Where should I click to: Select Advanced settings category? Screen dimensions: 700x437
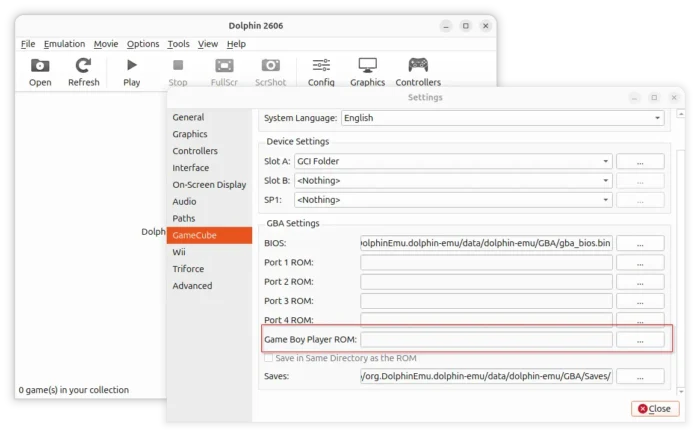(x=209, y=286)
